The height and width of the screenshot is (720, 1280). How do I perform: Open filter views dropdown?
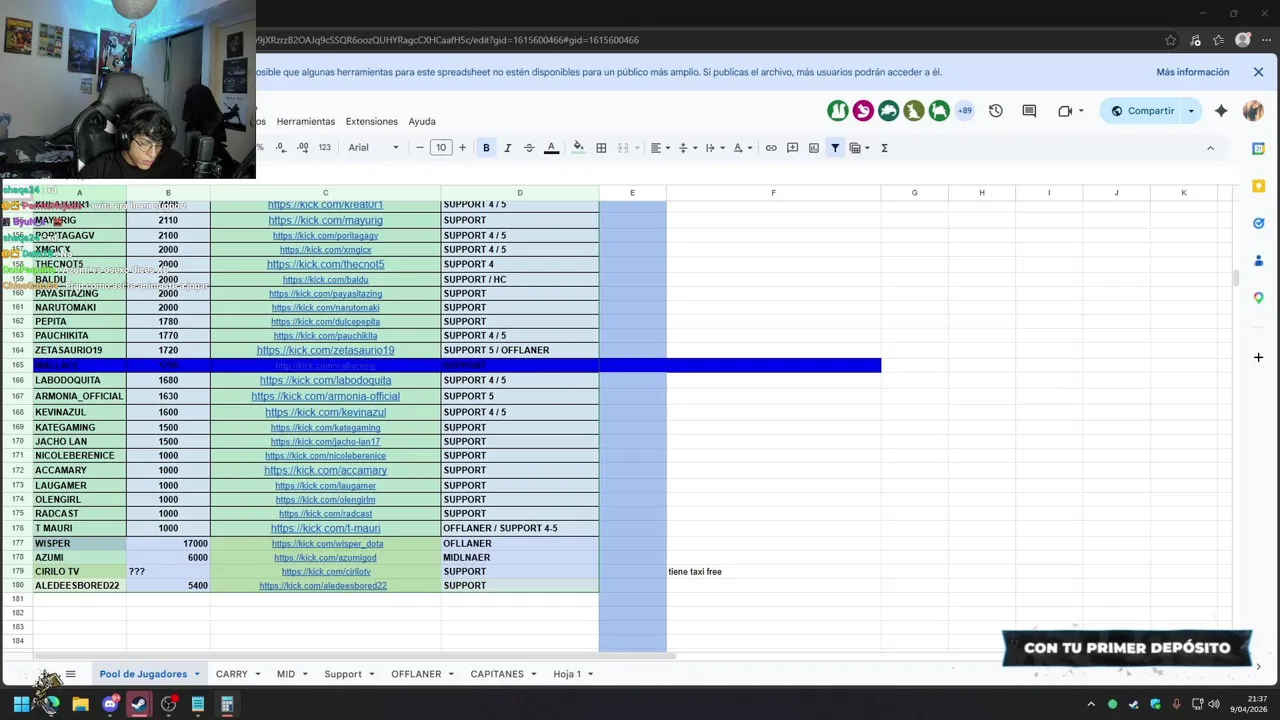point(859,148)
